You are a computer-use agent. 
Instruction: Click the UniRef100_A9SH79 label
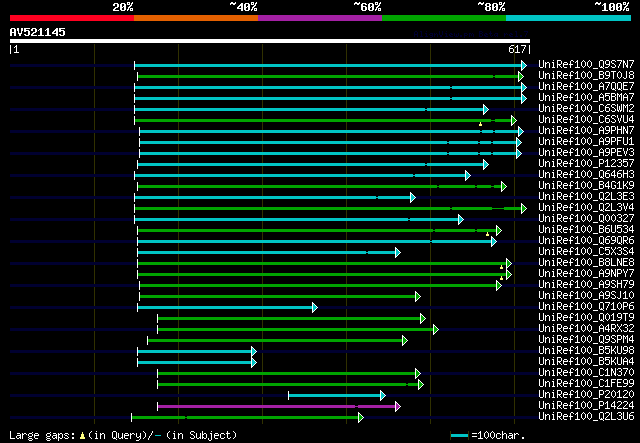pyautogui.click(x=586, y=285)
